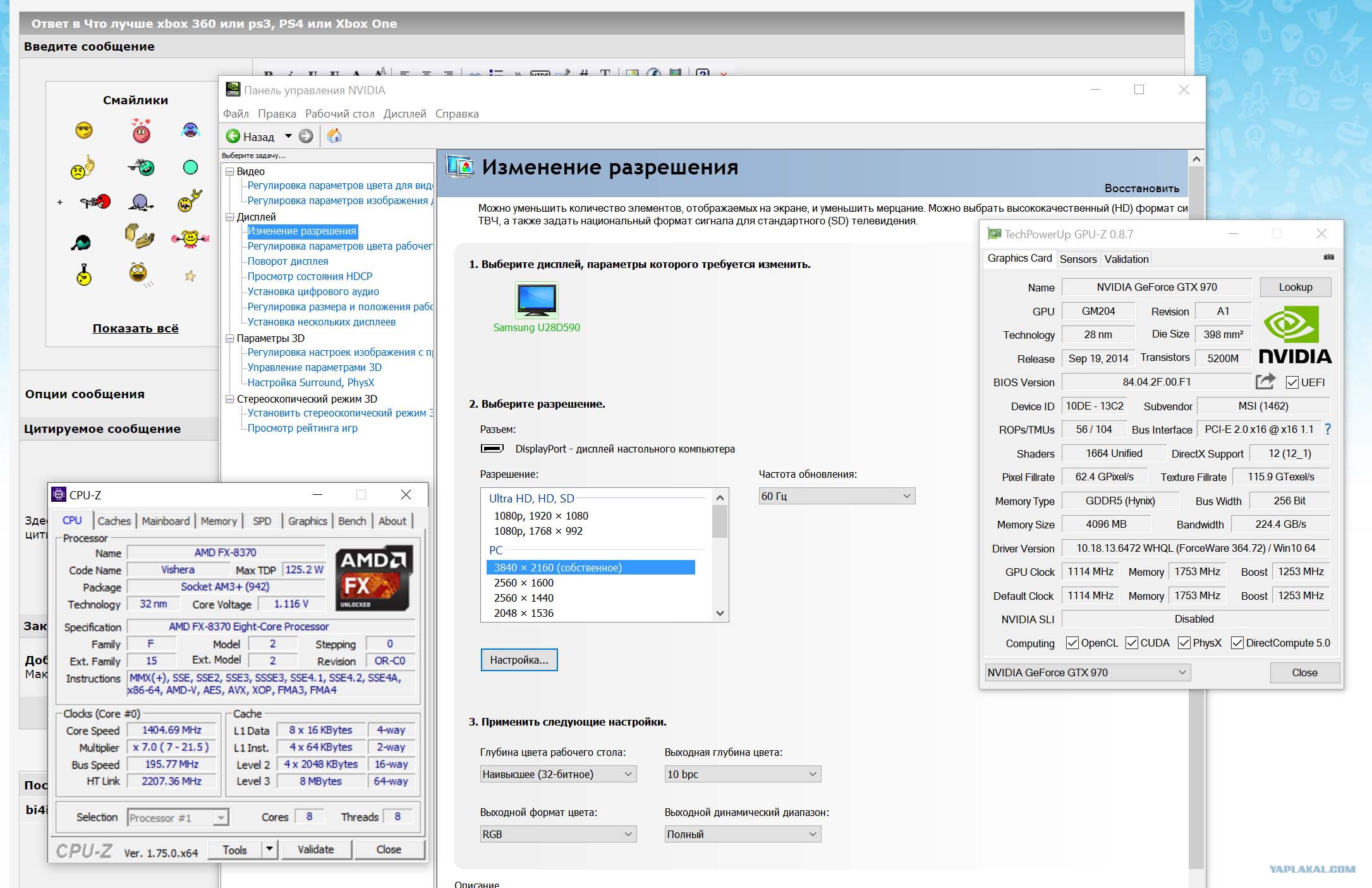This screenshot has height=888, width=1372.
Task: Collapse the Видео tree node
Action: (230, 171)
